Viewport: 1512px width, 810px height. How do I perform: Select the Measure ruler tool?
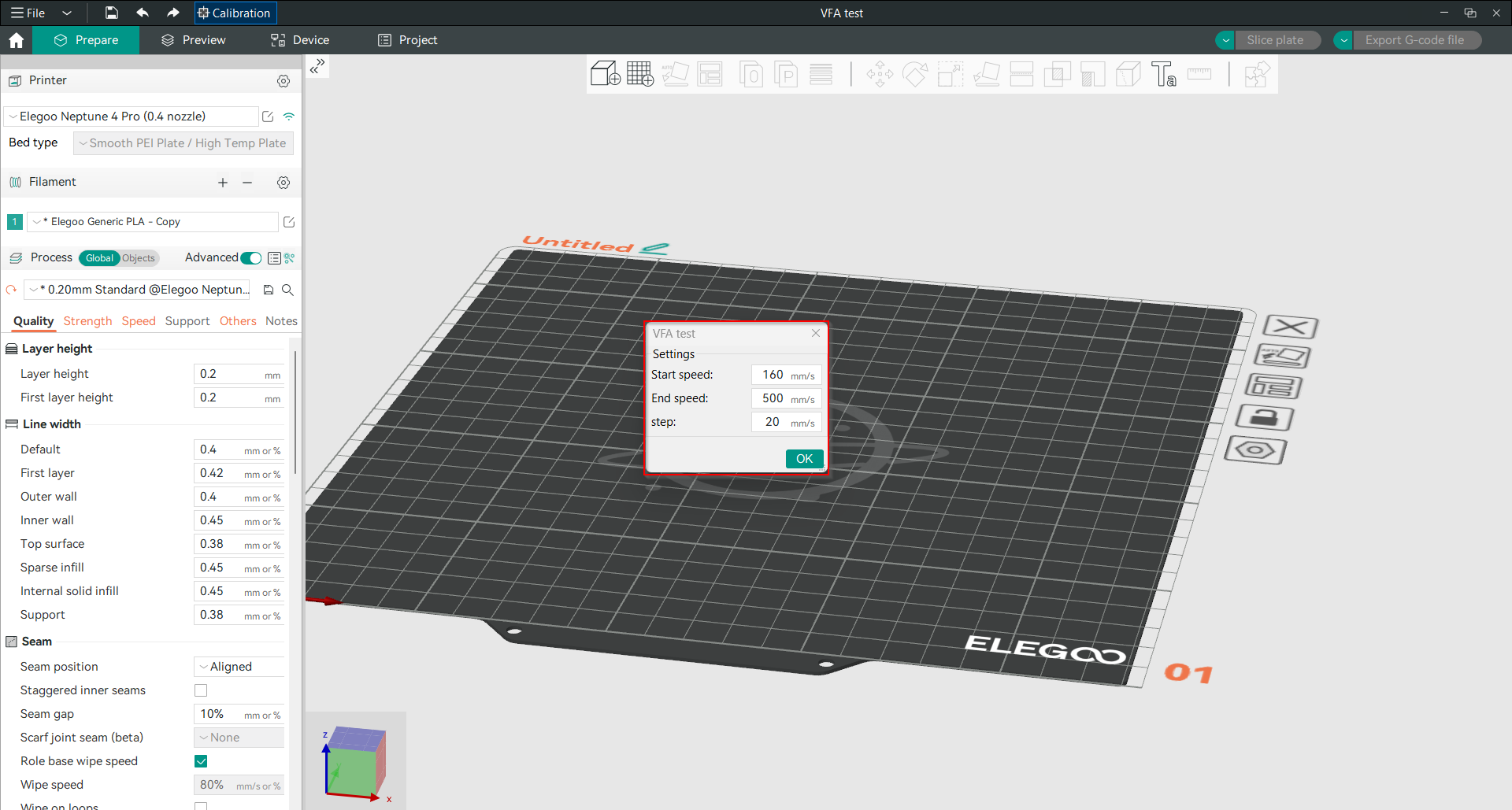coord(1199,74)
